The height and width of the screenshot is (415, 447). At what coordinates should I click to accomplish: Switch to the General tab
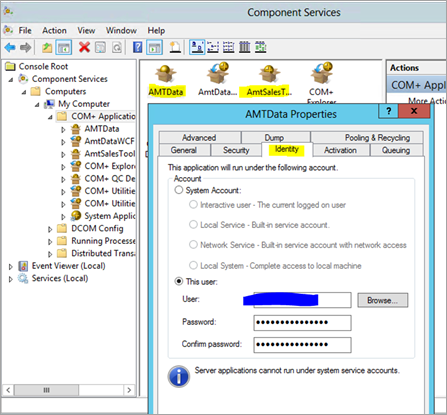(184, 150)
